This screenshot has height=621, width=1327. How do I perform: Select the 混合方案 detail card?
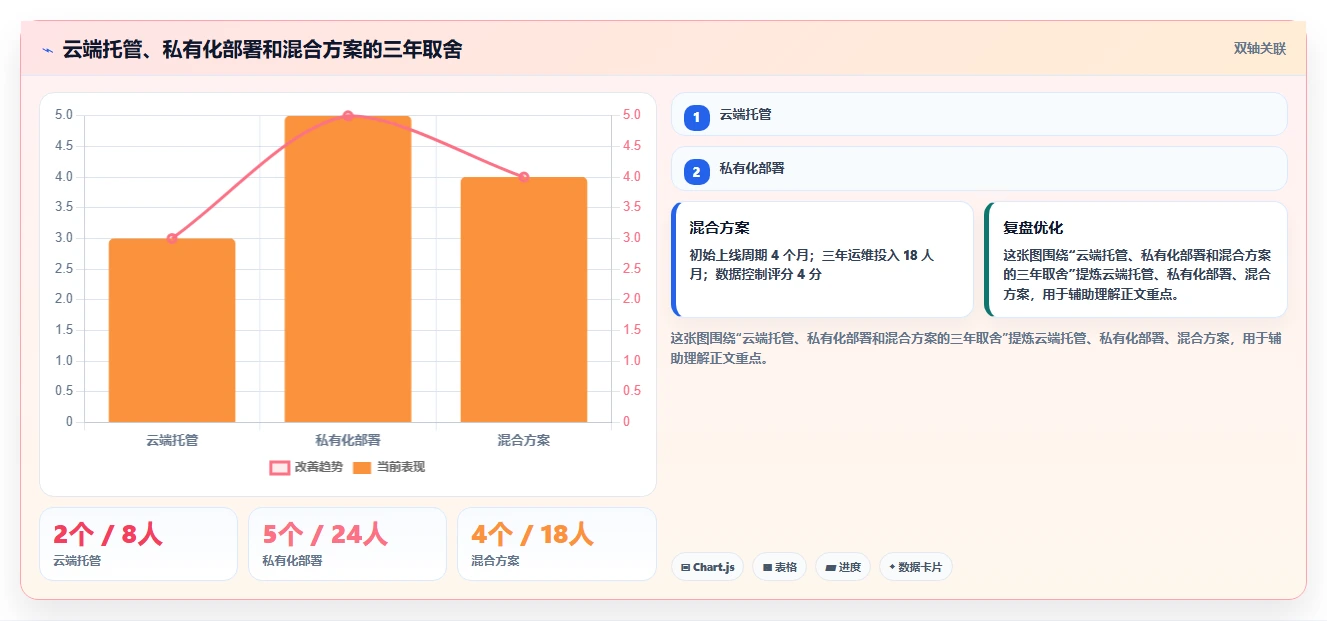coord(822,259)
